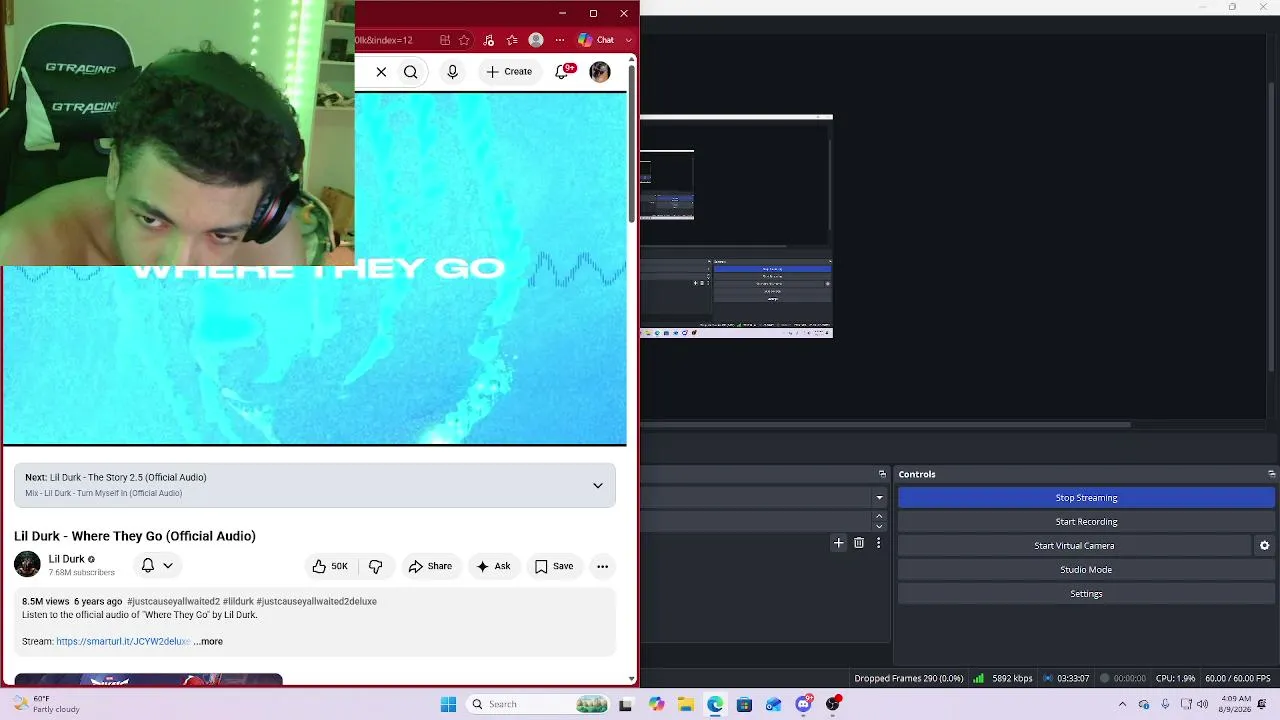The image size is (1280, 720).
Task: Open the smarturl stream link in description
Action: (x=123, y=641)
